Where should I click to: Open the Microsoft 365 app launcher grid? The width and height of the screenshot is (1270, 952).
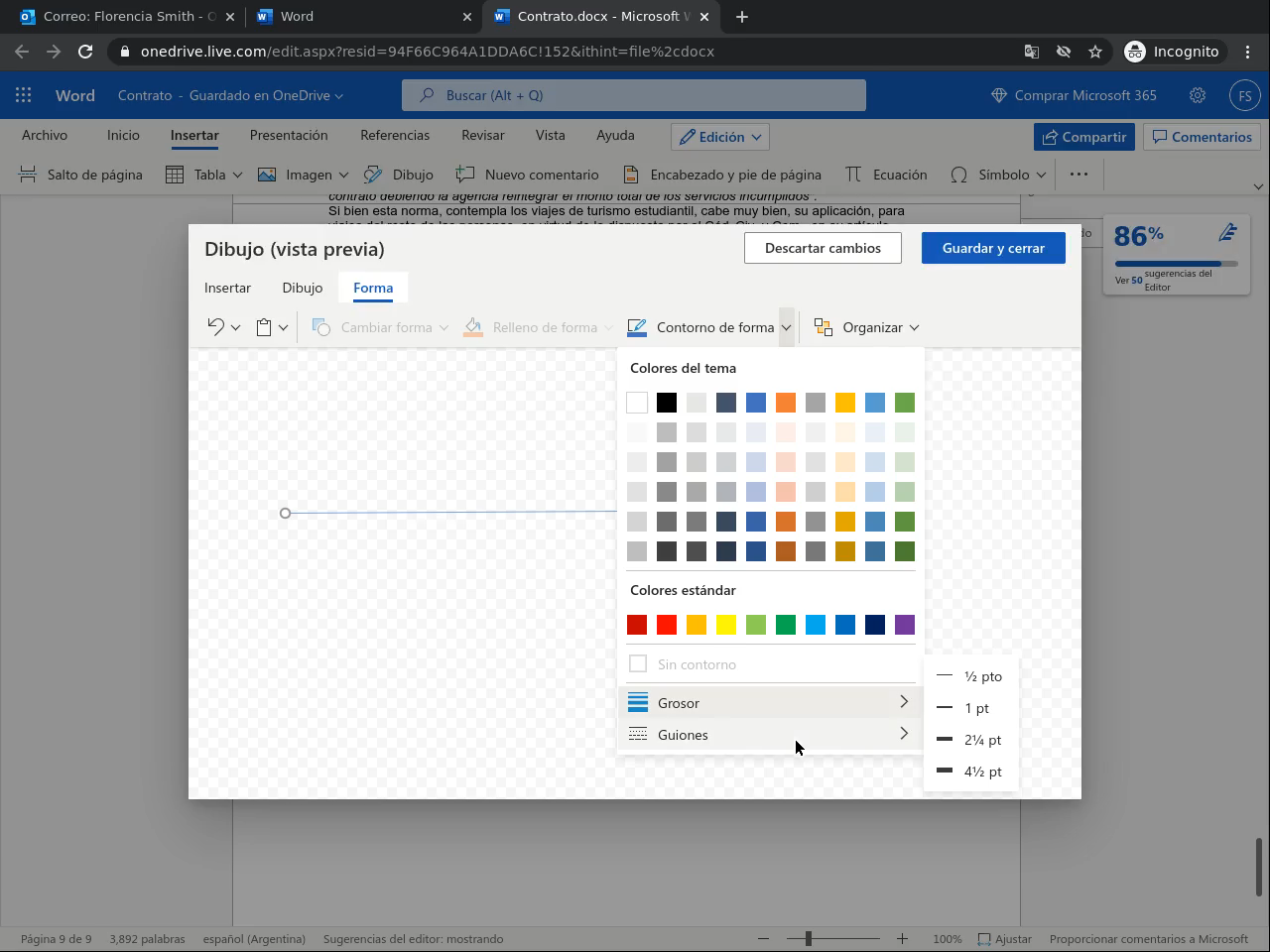pos(24,95)
